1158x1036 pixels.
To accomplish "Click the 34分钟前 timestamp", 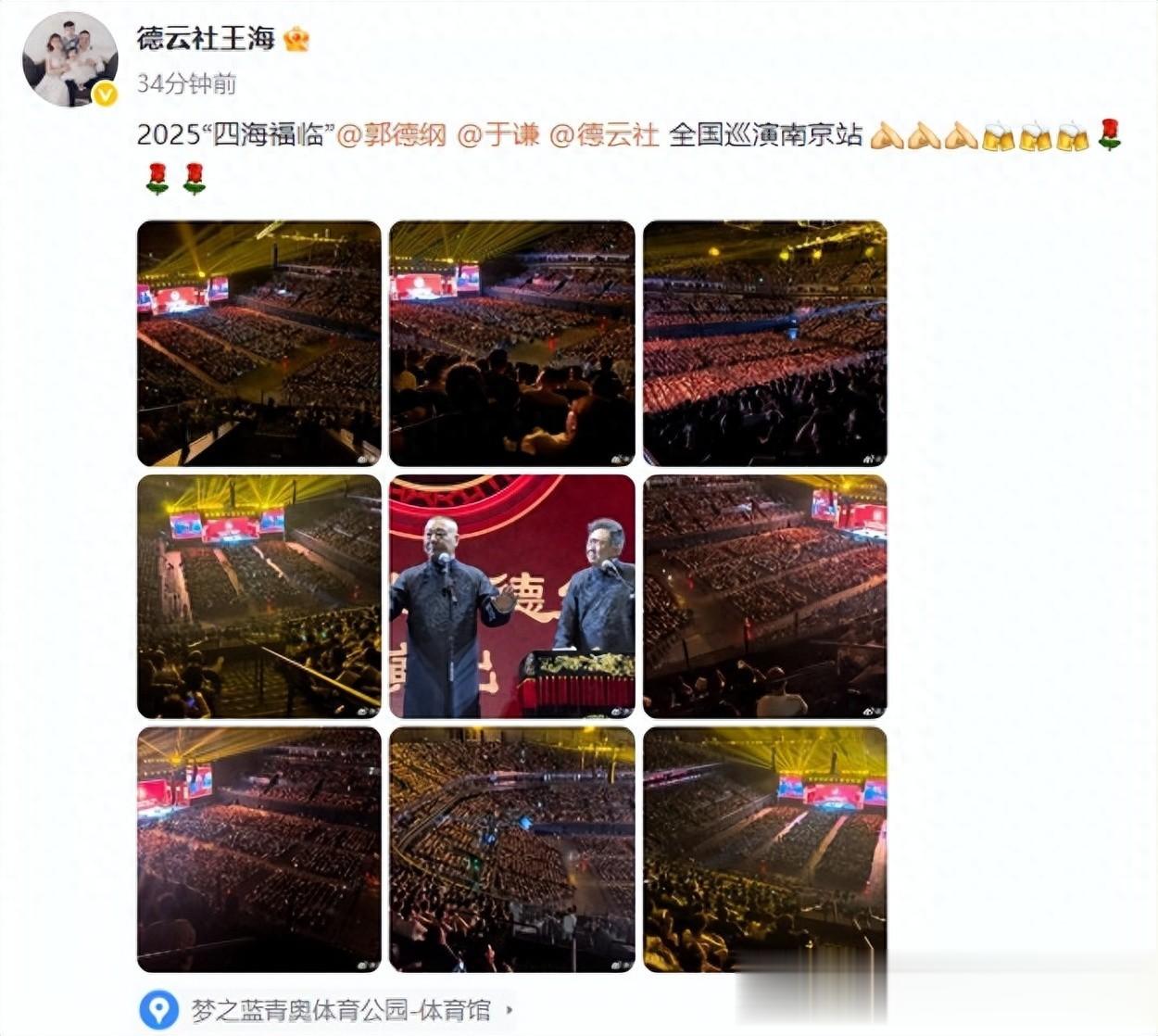I will coord(186,83).
